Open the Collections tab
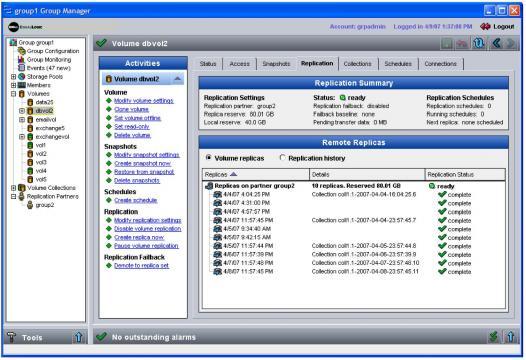Image resolution: width=526 pixels, height=360 pixels. point(358,64)
